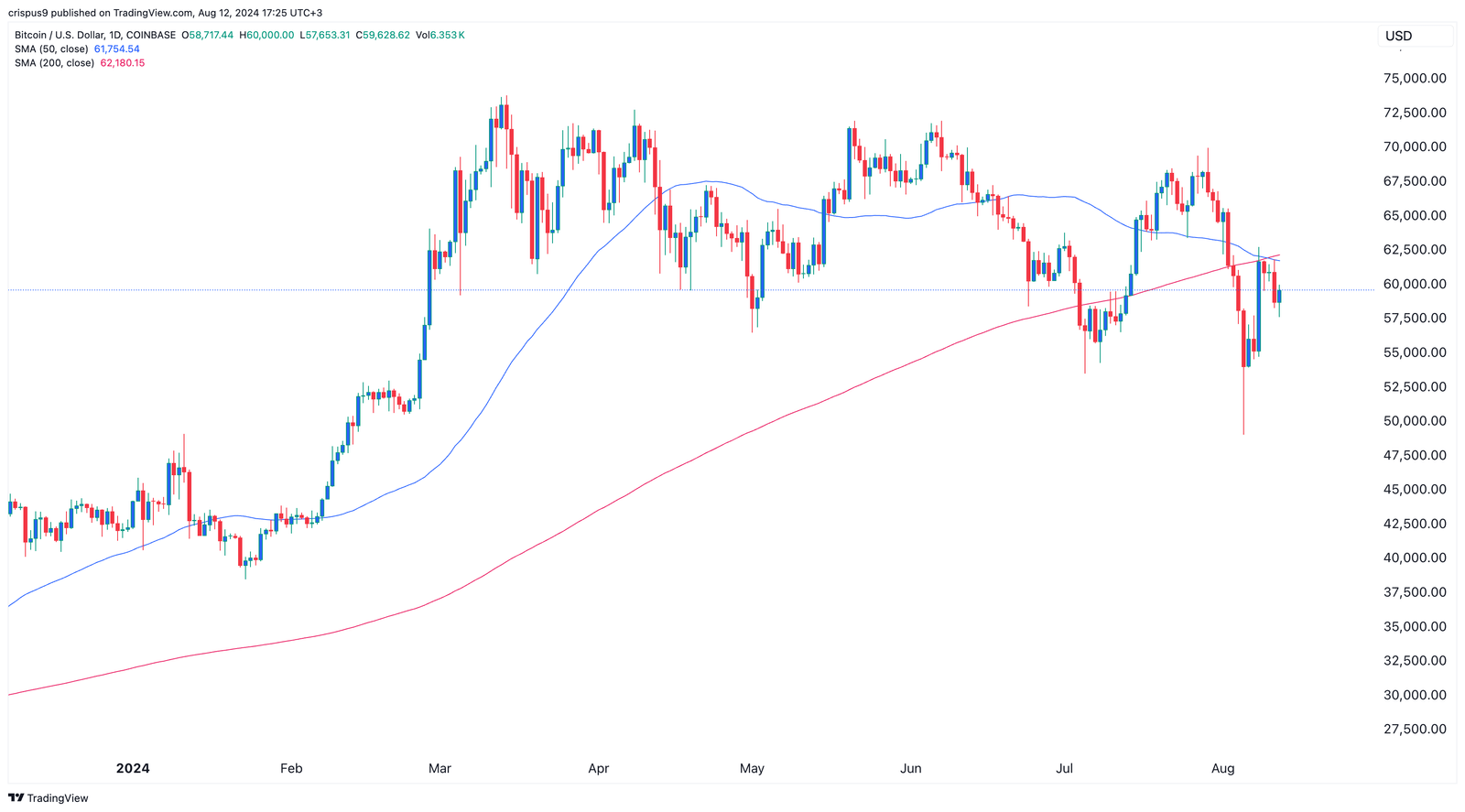
Task: Click the C59,628.62 close price value
Action: 383,35
